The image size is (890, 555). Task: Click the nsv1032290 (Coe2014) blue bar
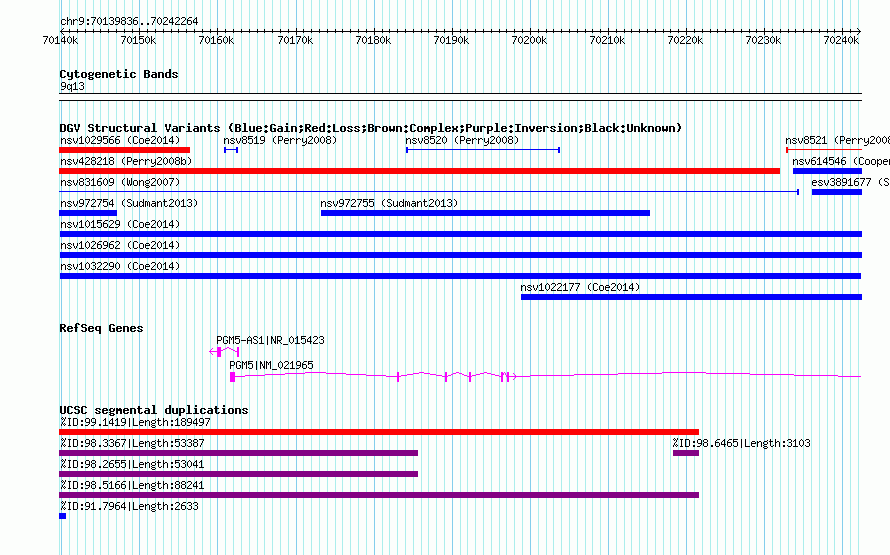pos(460,276)
